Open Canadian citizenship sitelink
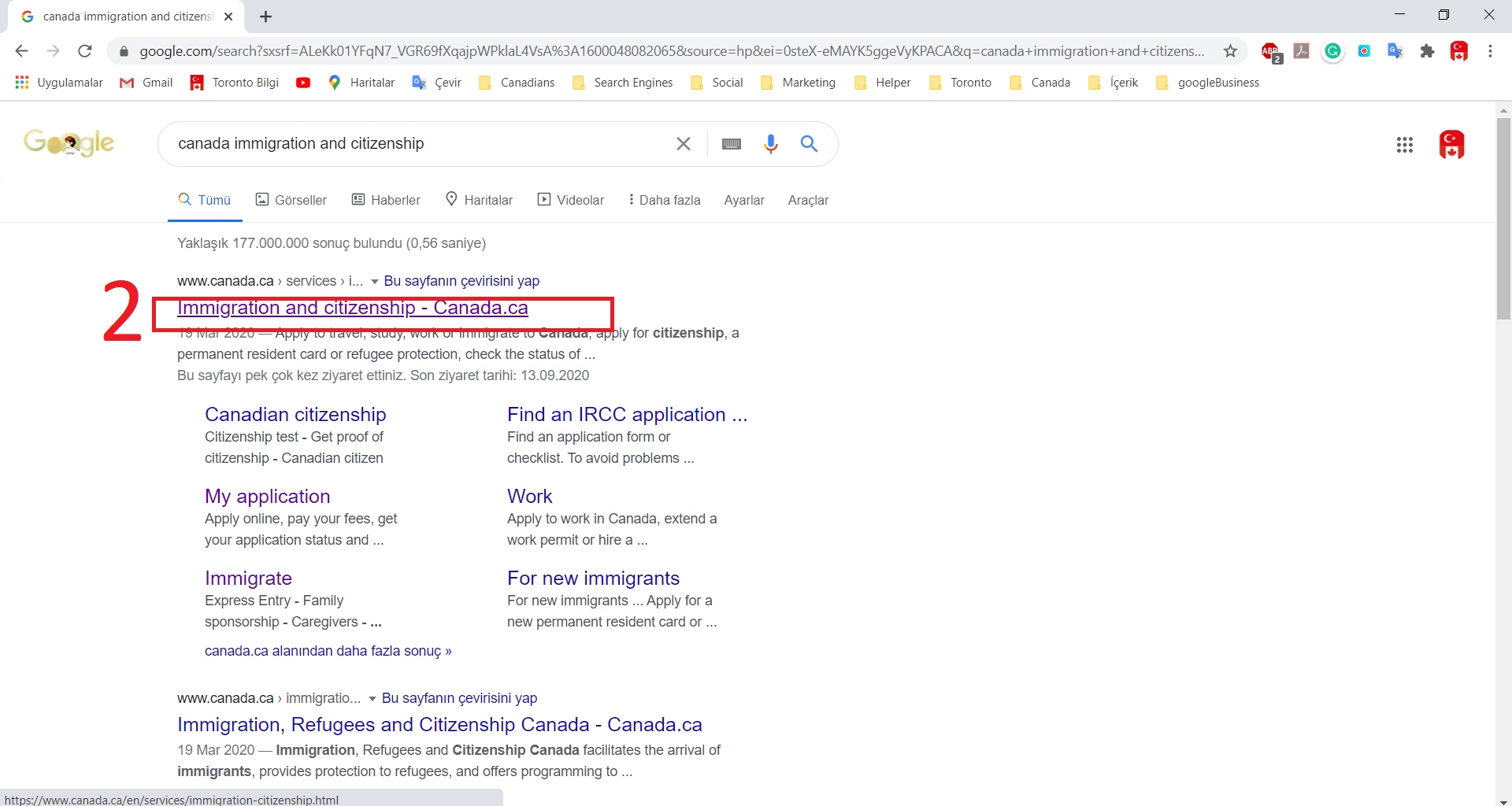The width and height of the screenshot is (1512, 806). tap(295, 415)
